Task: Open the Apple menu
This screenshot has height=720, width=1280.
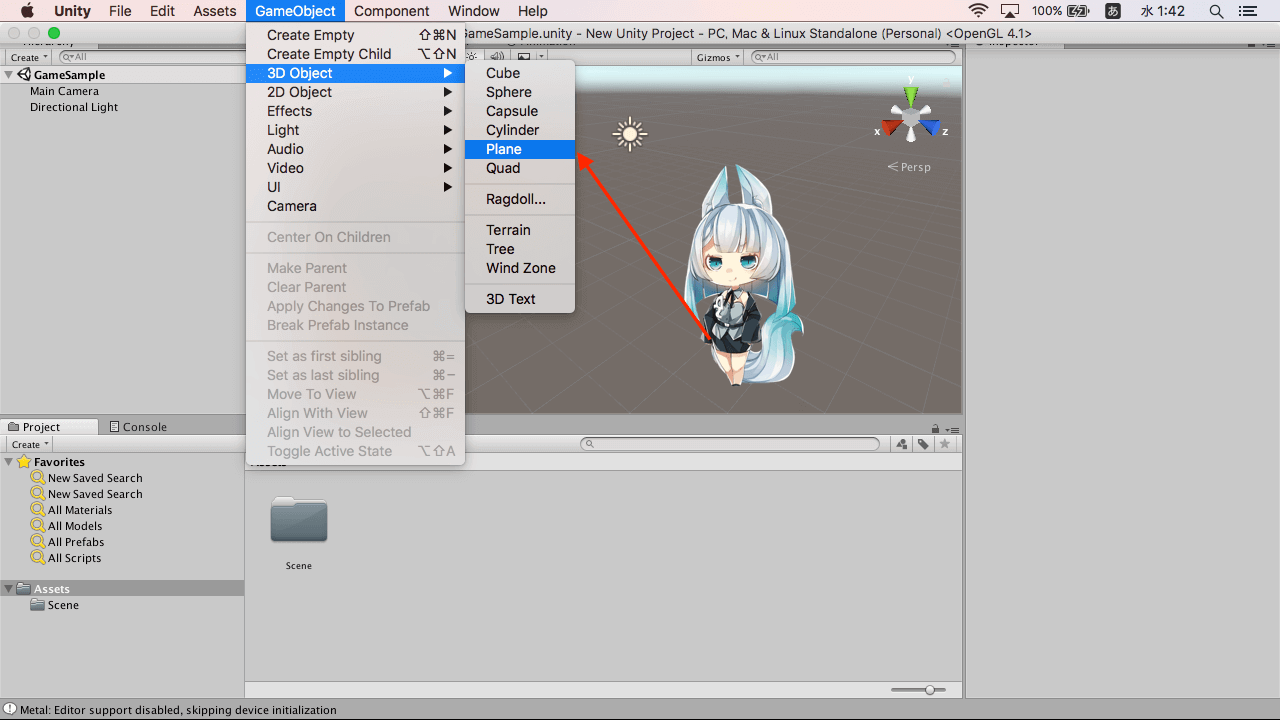Action: coord(27,11)
